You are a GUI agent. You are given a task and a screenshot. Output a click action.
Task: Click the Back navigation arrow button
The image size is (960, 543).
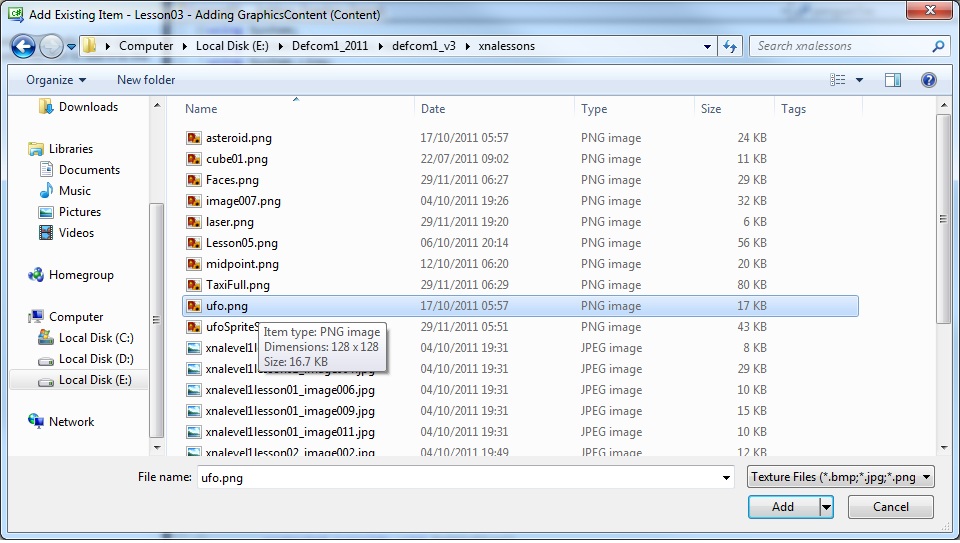point(23,46)
